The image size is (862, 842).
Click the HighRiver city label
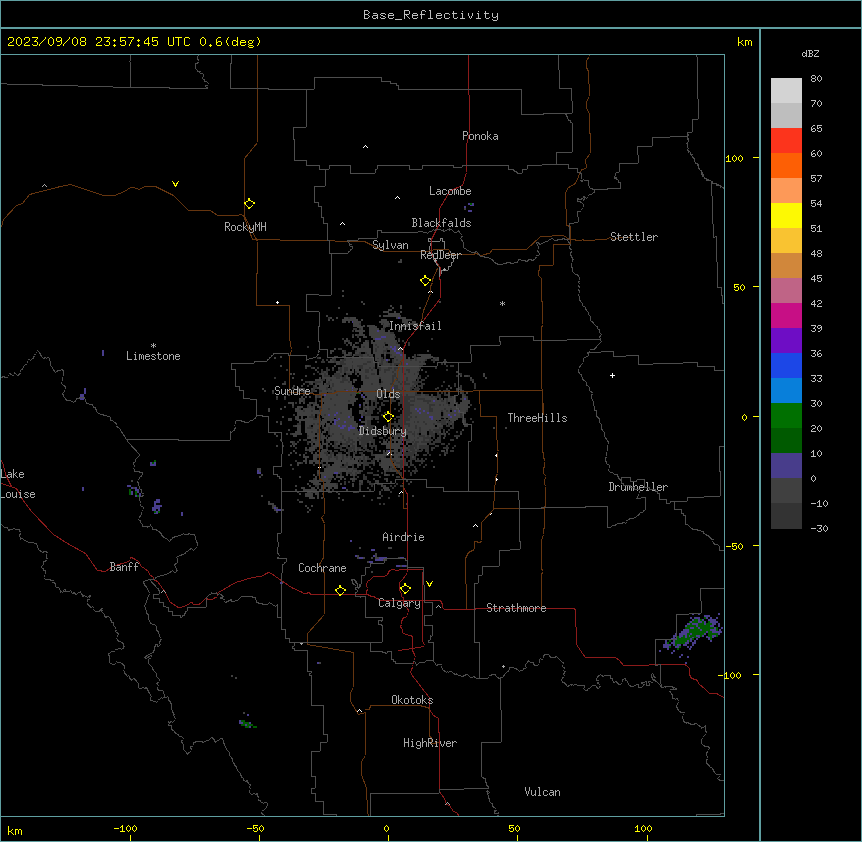coord(430,743)
